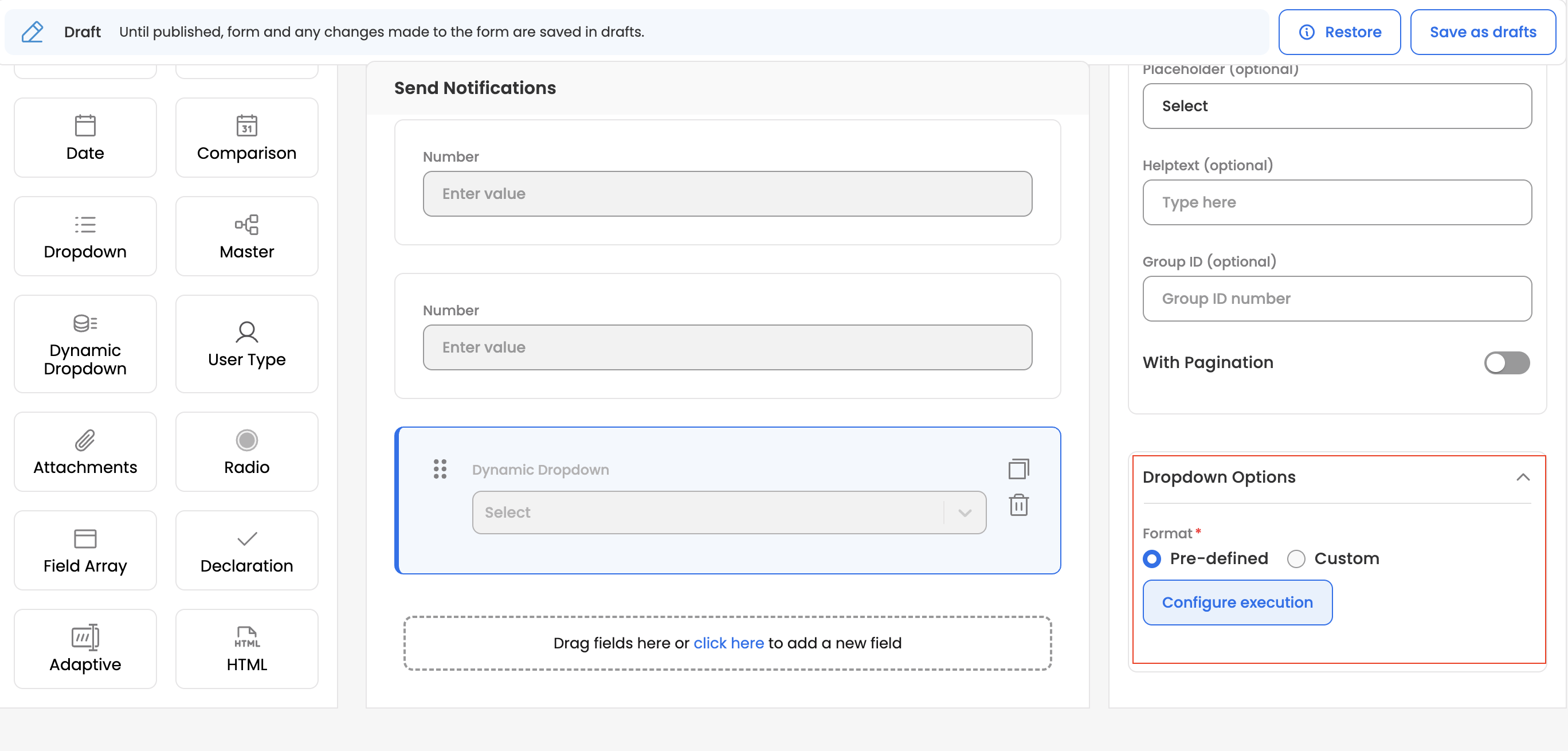Click the Save as drafts button
The width and height of the screenshot is (1568, 751).
[1482, 32]
